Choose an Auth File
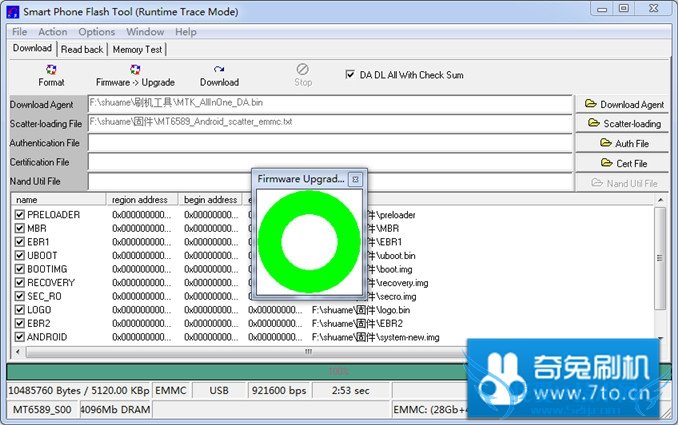 click(625, 143)
